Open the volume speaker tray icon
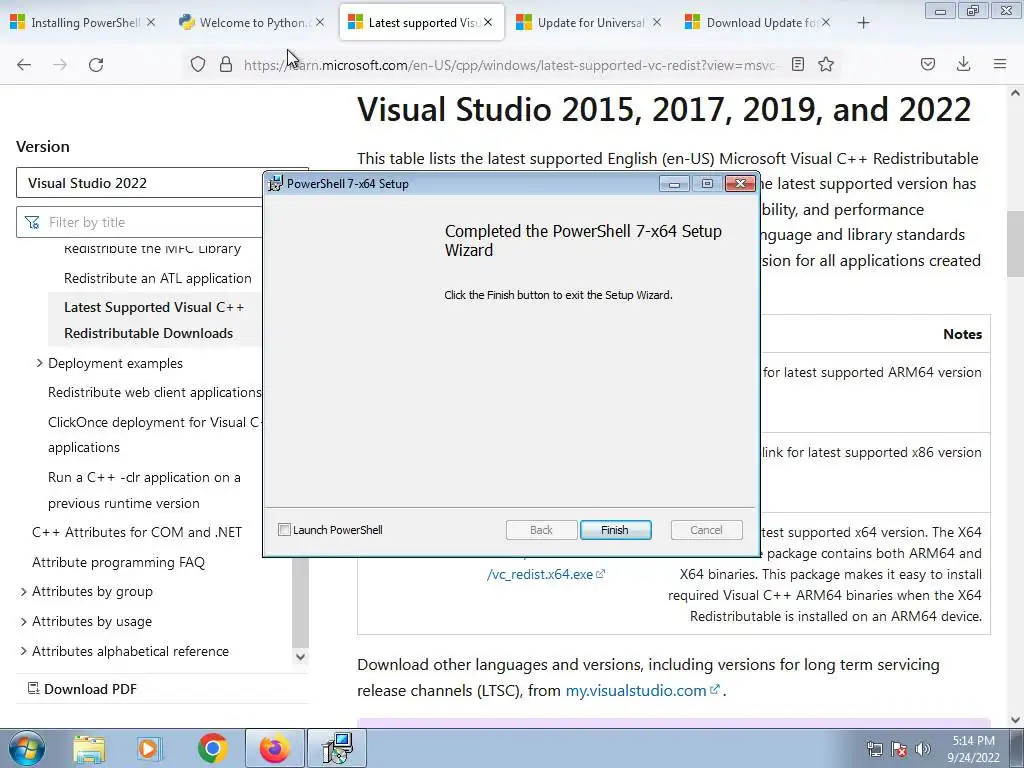The width and height of the screenshot is (1024, 768). (922, 749)
